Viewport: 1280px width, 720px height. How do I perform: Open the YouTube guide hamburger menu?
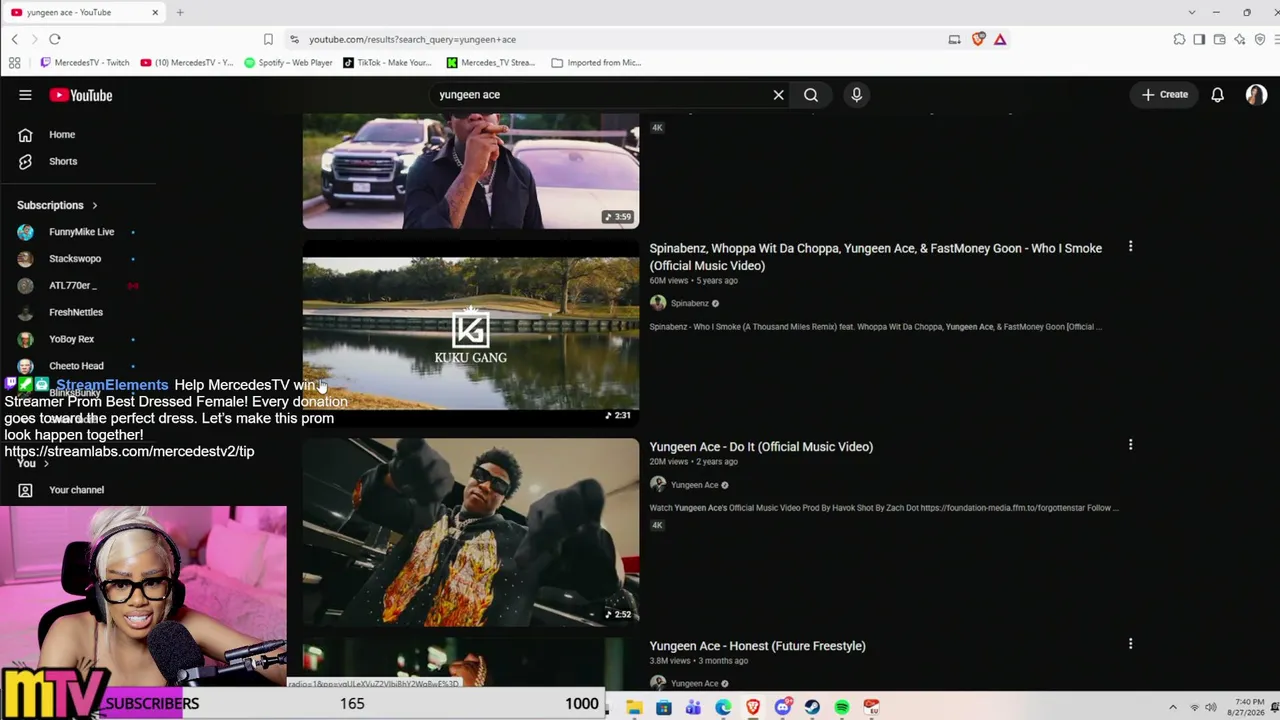[25, 95]
